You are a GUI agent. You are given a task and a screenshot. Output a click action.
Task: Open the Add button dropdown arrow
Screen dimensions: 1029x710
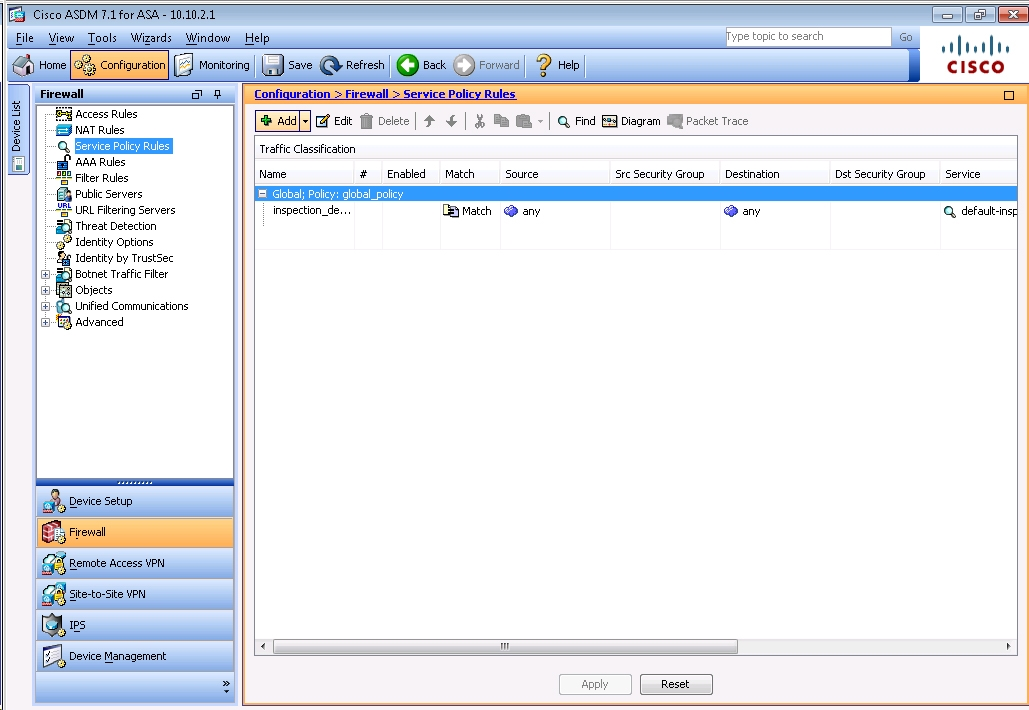tap(305, 121)
